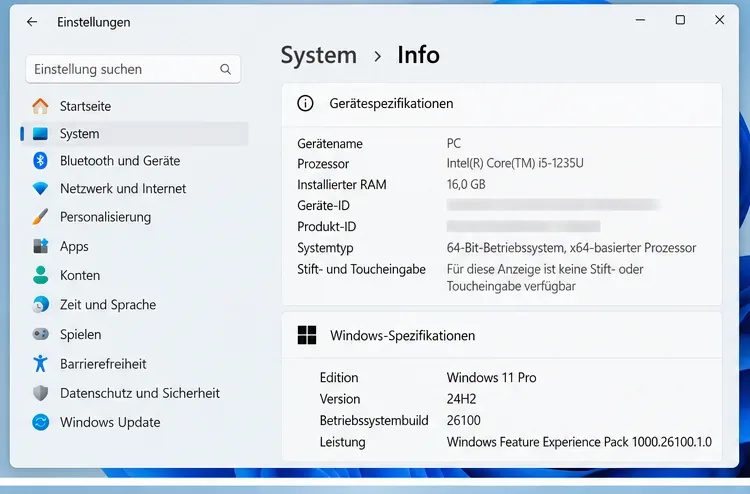Open Konten settings
Viewport: 750px width, 494px height.
pos(134,275)
